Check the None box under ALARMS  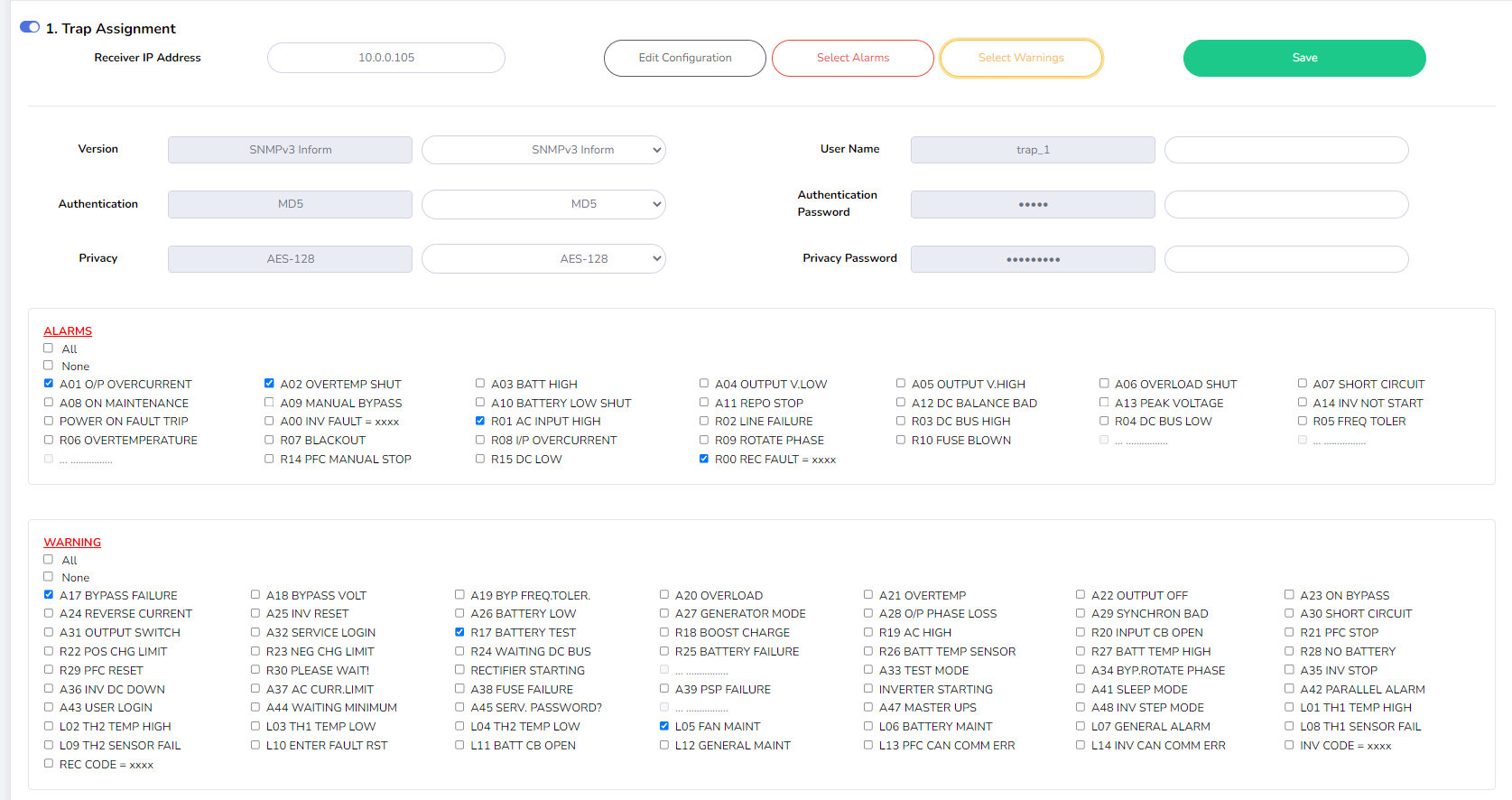49,365
